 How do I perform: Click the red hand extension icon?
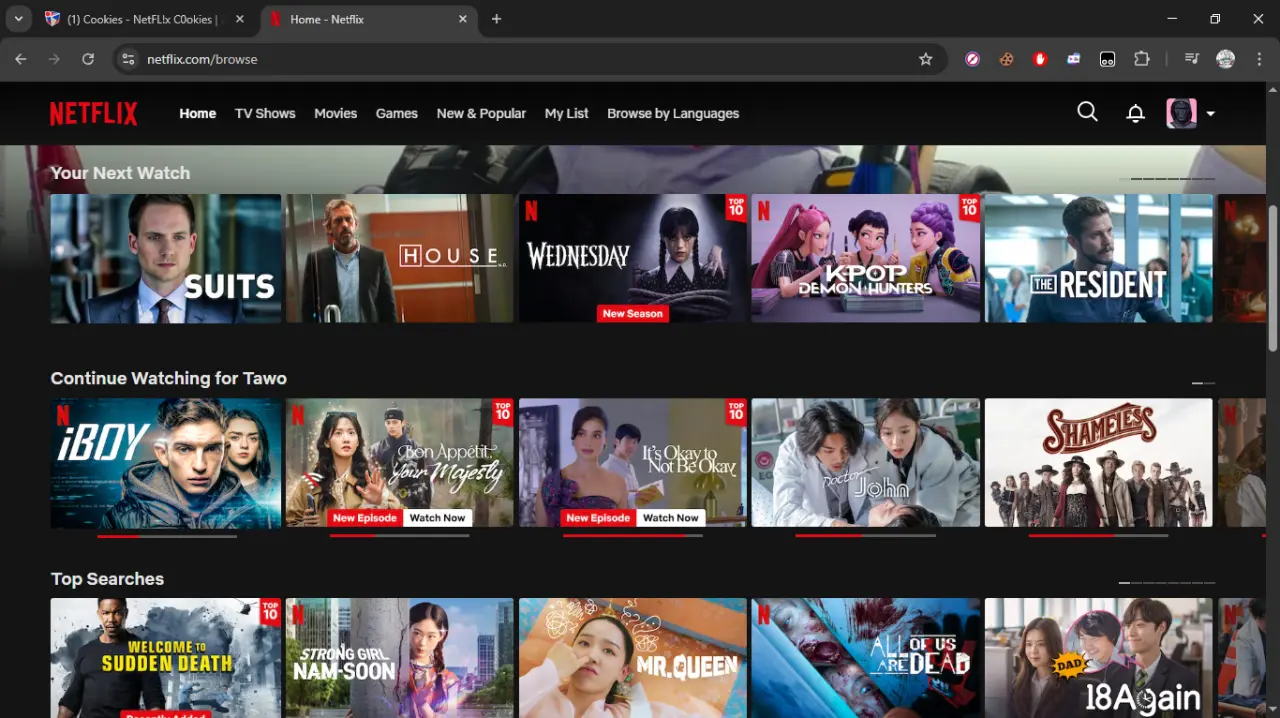coord(1040,59)
